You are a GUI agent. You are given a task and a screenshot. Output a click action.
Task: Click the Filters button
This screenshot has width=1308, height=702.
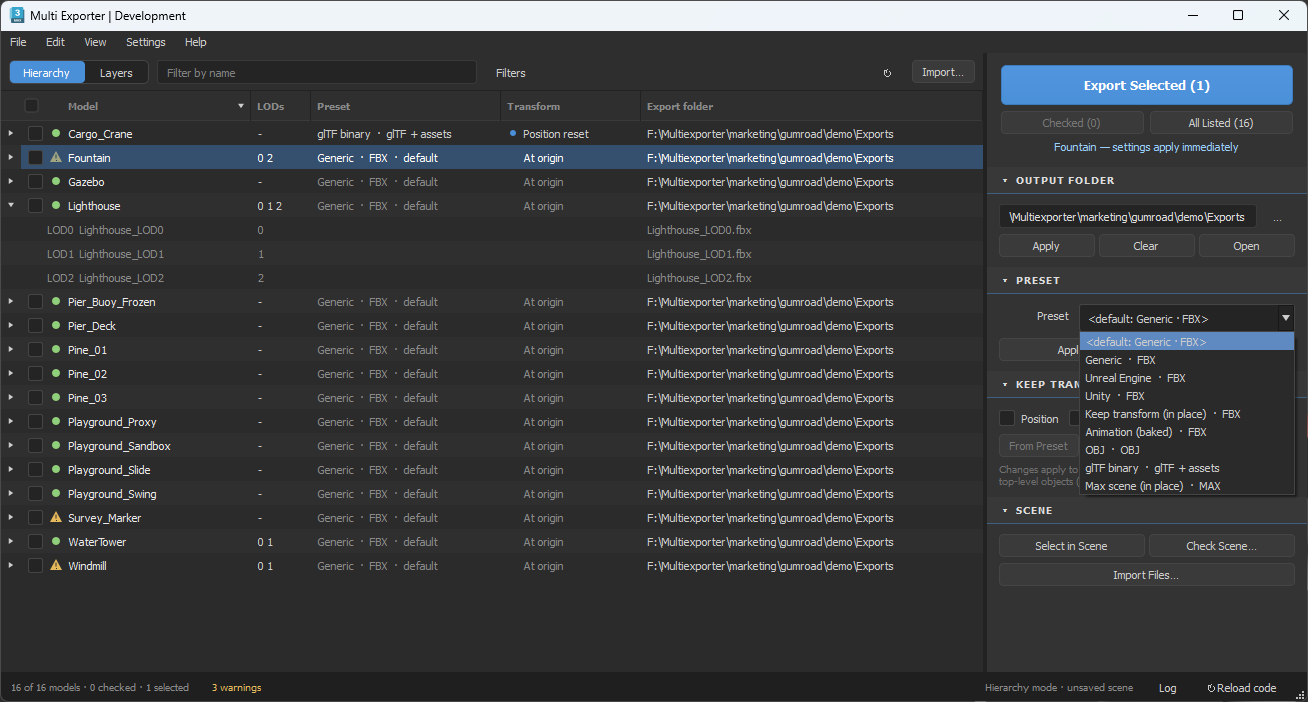(510, 73)
